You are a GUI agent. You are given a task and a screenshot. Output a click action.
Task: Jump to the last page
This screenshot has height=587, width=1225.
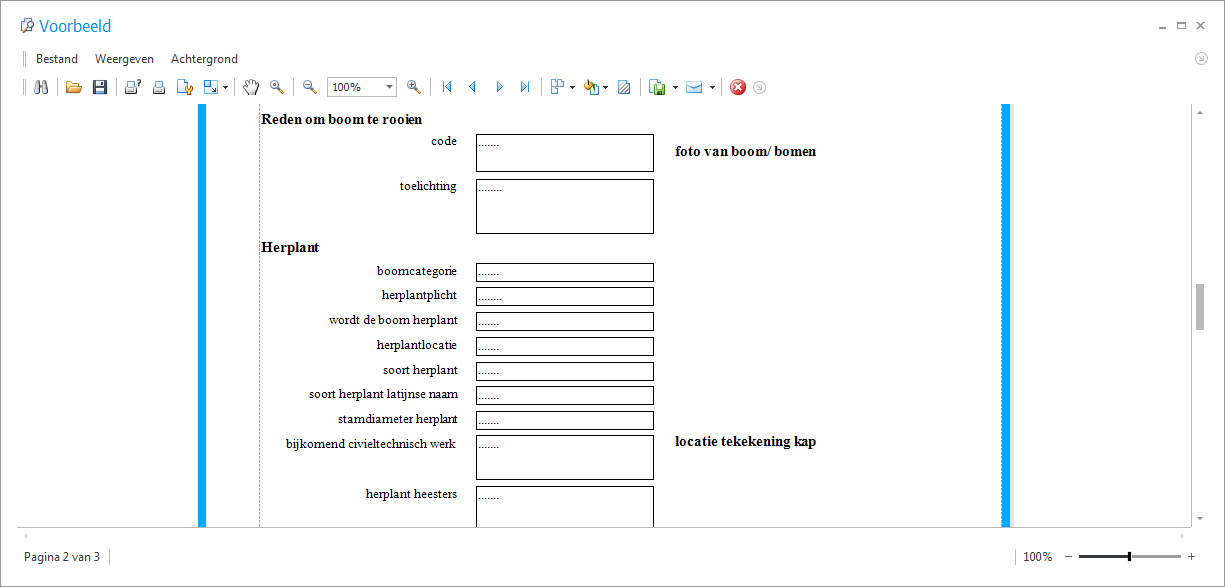tap(525, 87)
